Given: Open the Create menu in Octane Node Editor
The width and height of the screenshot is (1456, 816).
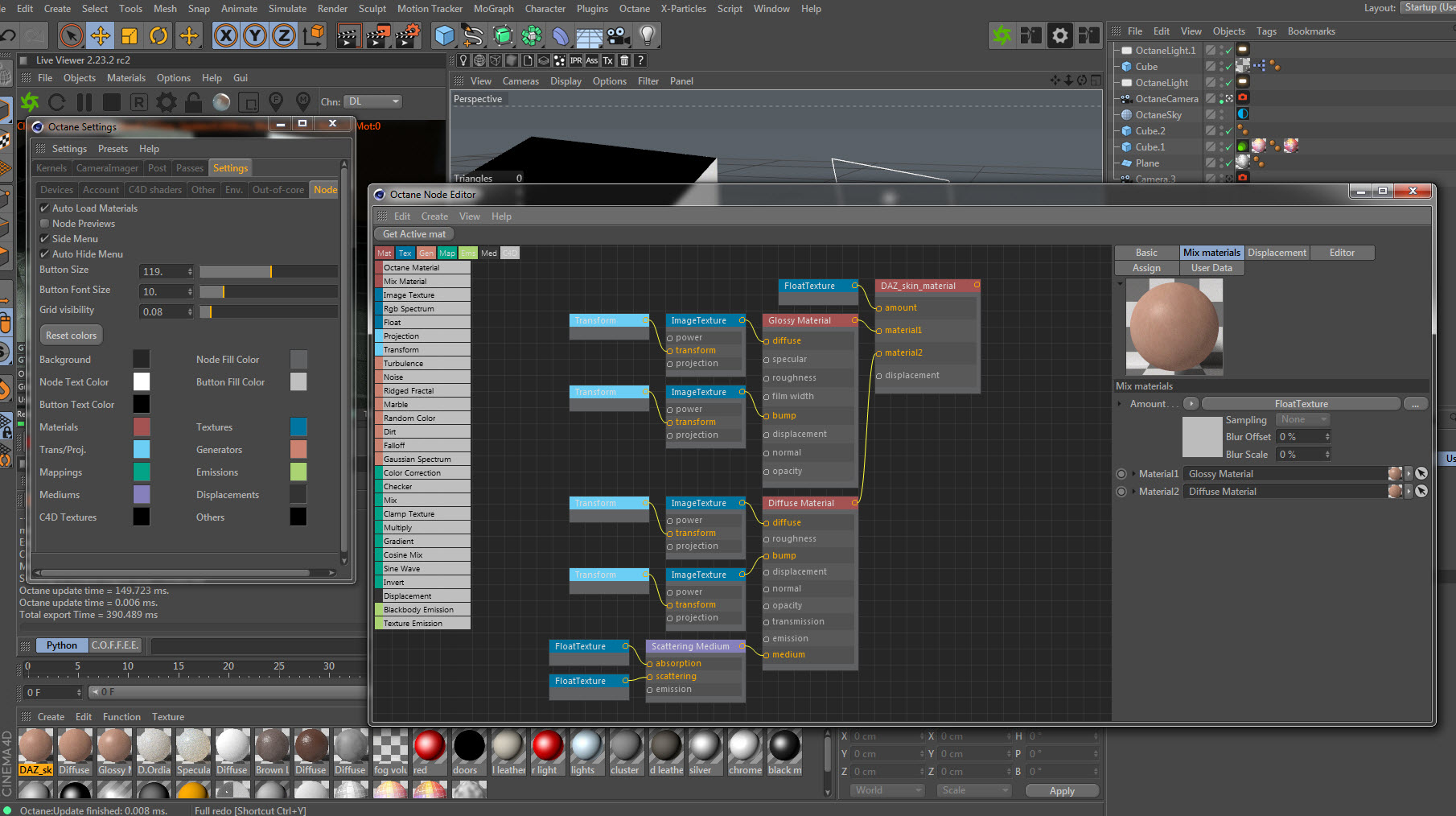Looking at the screenshot, I should (434, 216).
